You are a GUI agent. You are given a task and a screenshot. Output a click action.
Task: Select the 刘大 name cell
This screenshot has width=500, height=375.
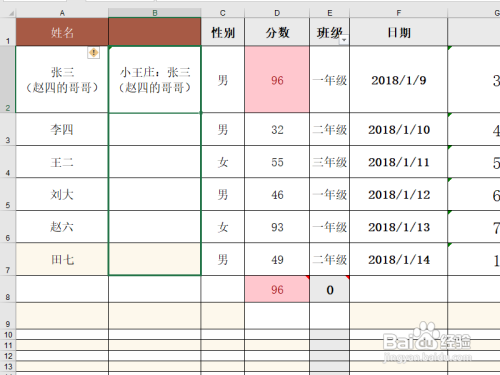[62, 194]
